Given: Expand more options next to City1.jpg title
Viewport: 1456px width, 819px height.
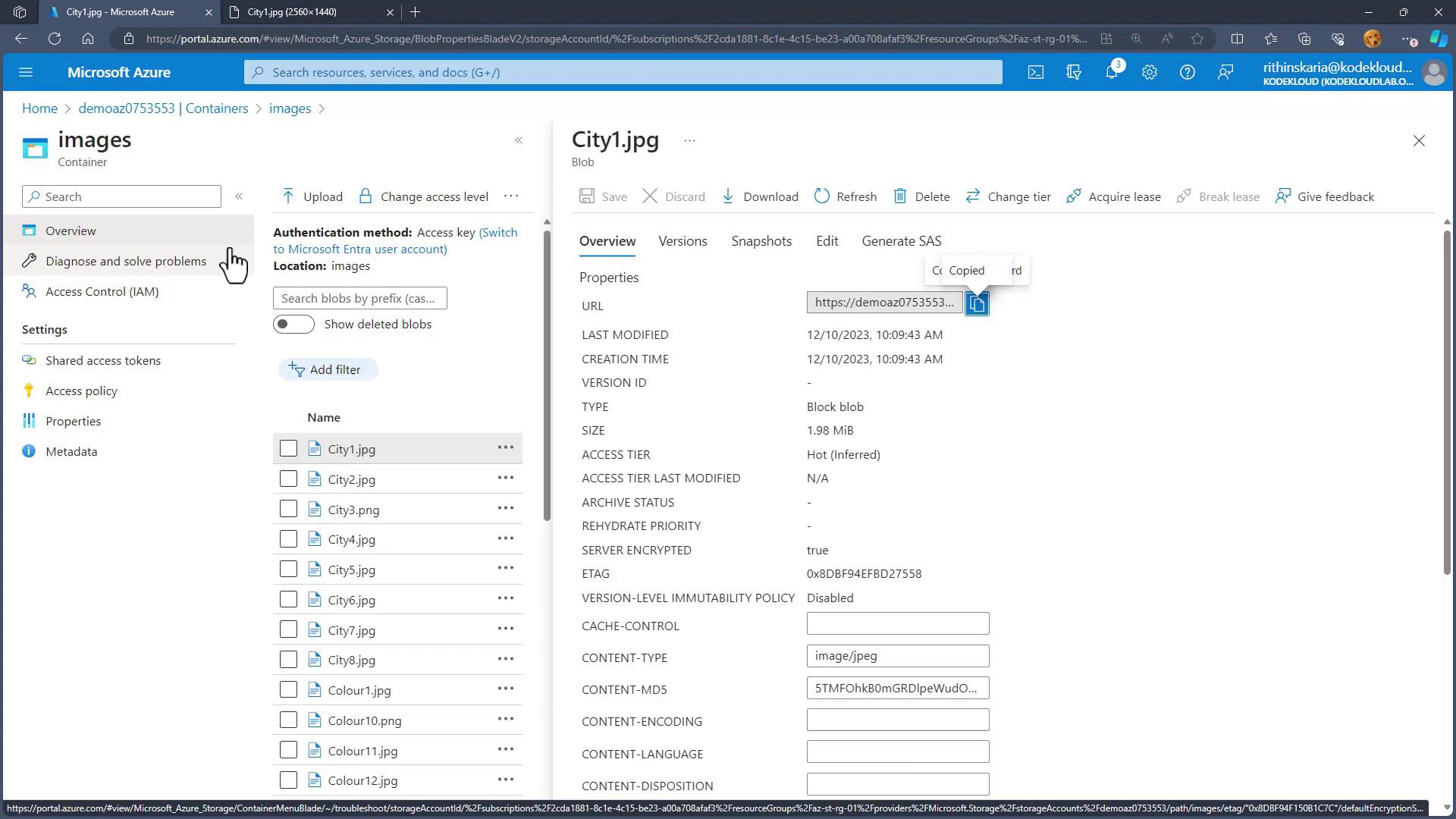Looking at the screenshot, I should coord(689,140).
